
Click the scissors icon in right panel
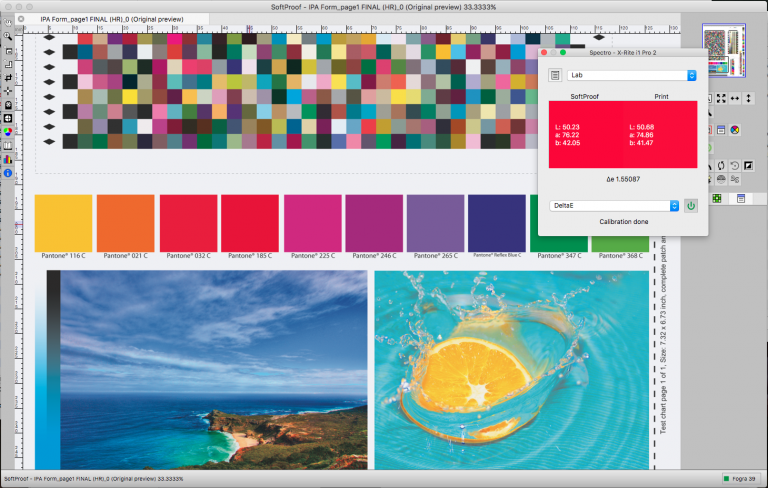(735, 179)
